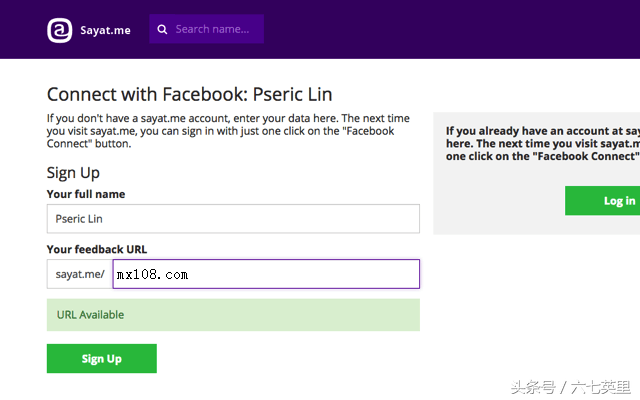Click the Your full name label

(86, 194)
